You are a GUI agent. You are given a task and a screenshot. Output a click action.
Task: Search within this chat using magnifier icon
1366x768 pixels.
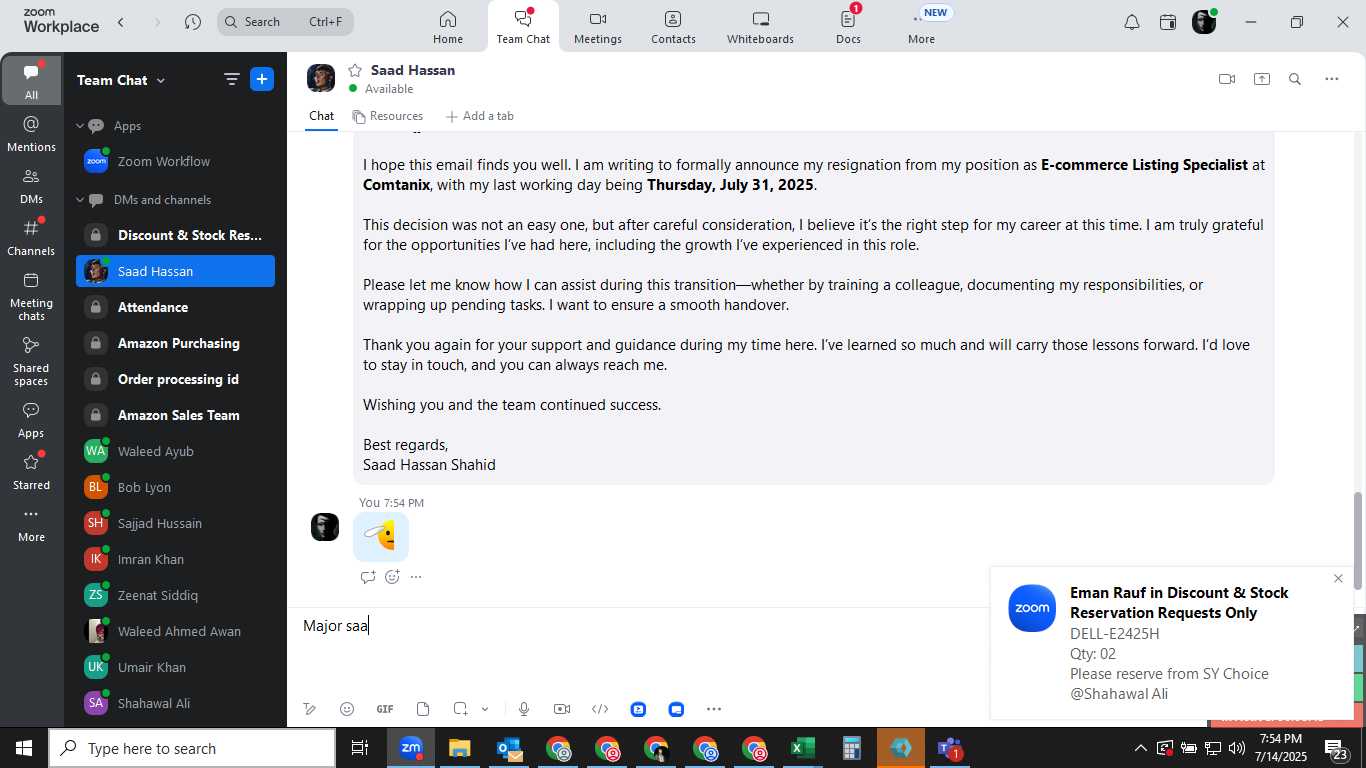point(1295,79)
